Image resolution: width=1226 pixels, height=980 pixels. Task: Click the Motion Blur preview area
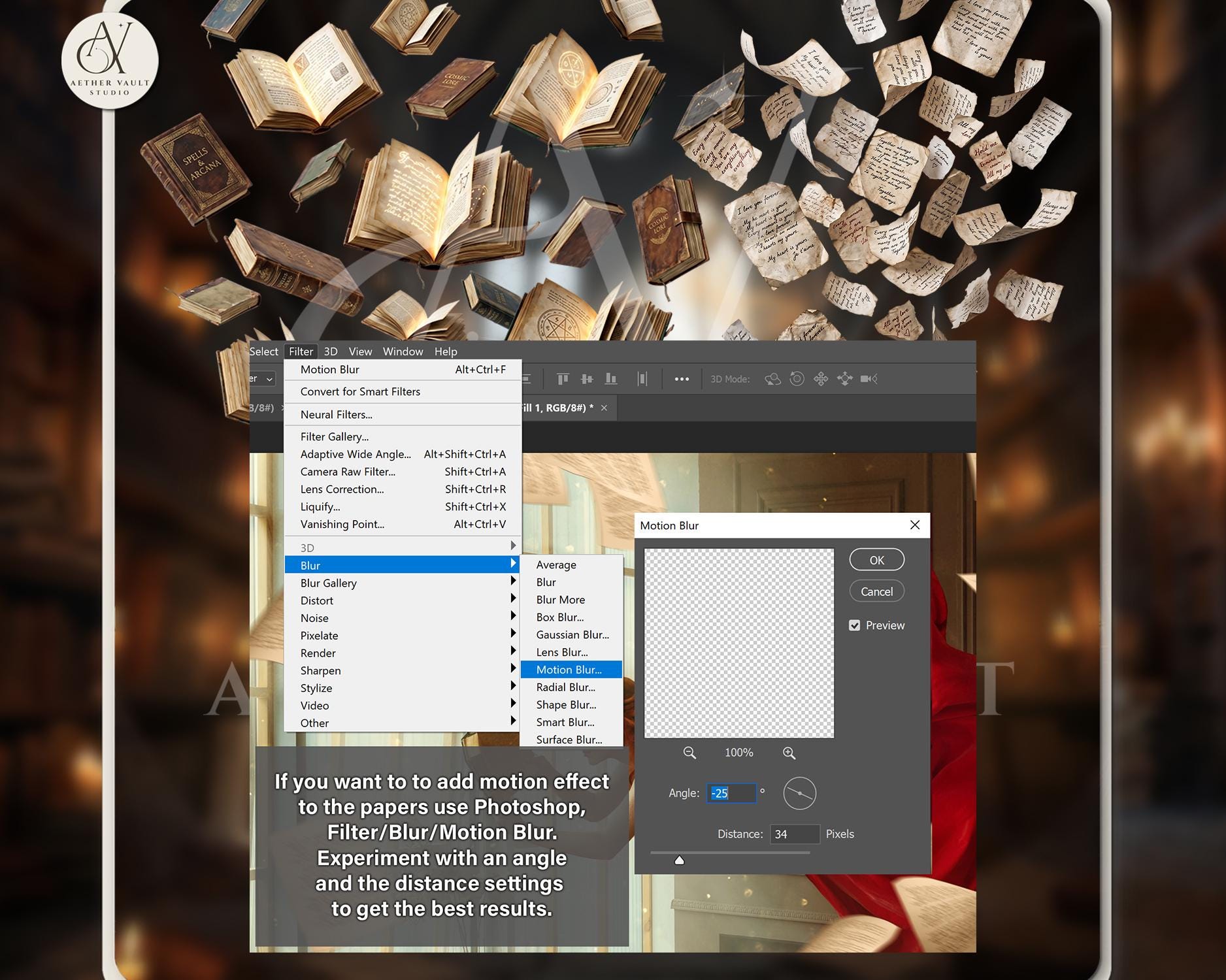point(739,643)
